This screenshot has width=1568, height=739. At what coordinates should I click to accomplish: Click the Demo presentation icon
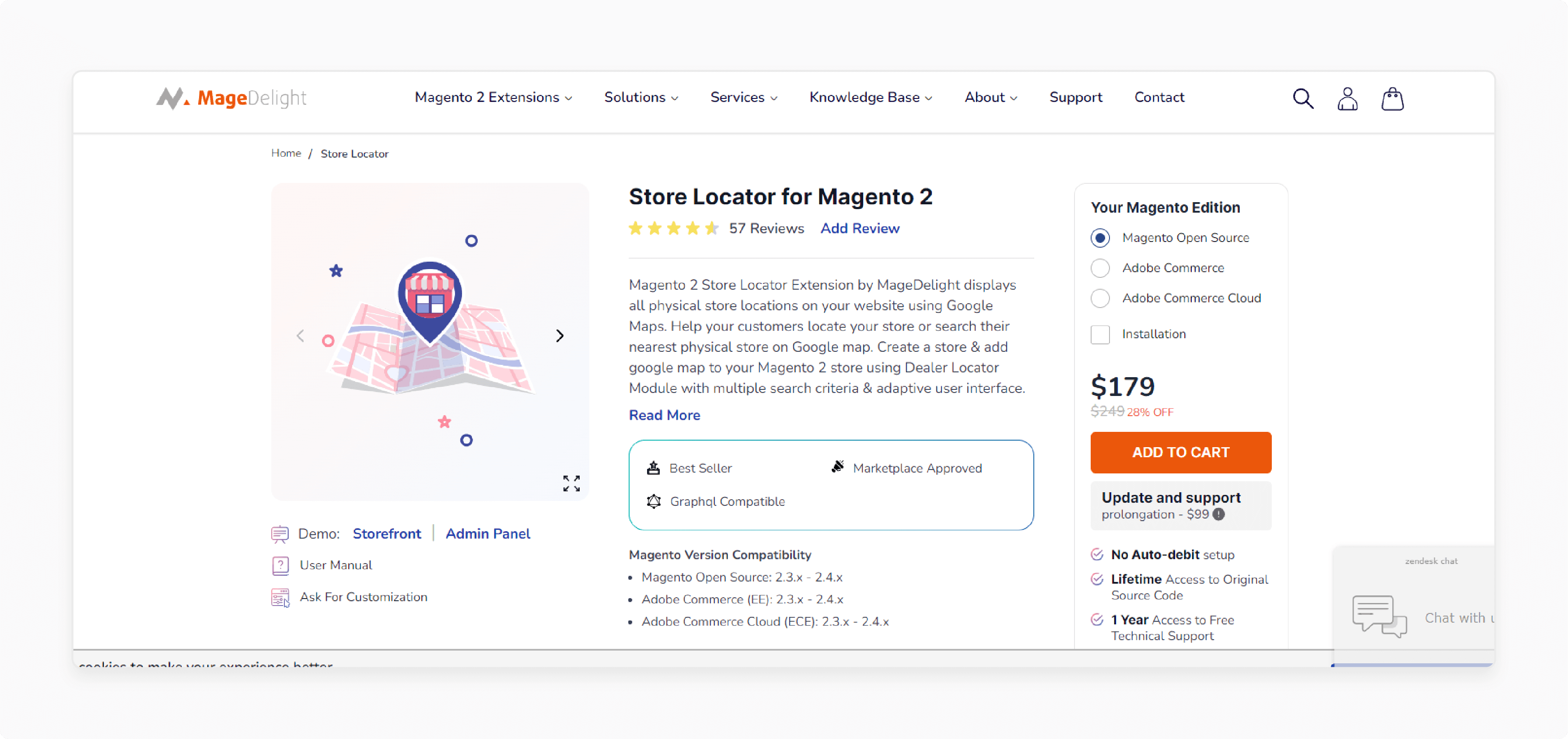click(280, 534)
